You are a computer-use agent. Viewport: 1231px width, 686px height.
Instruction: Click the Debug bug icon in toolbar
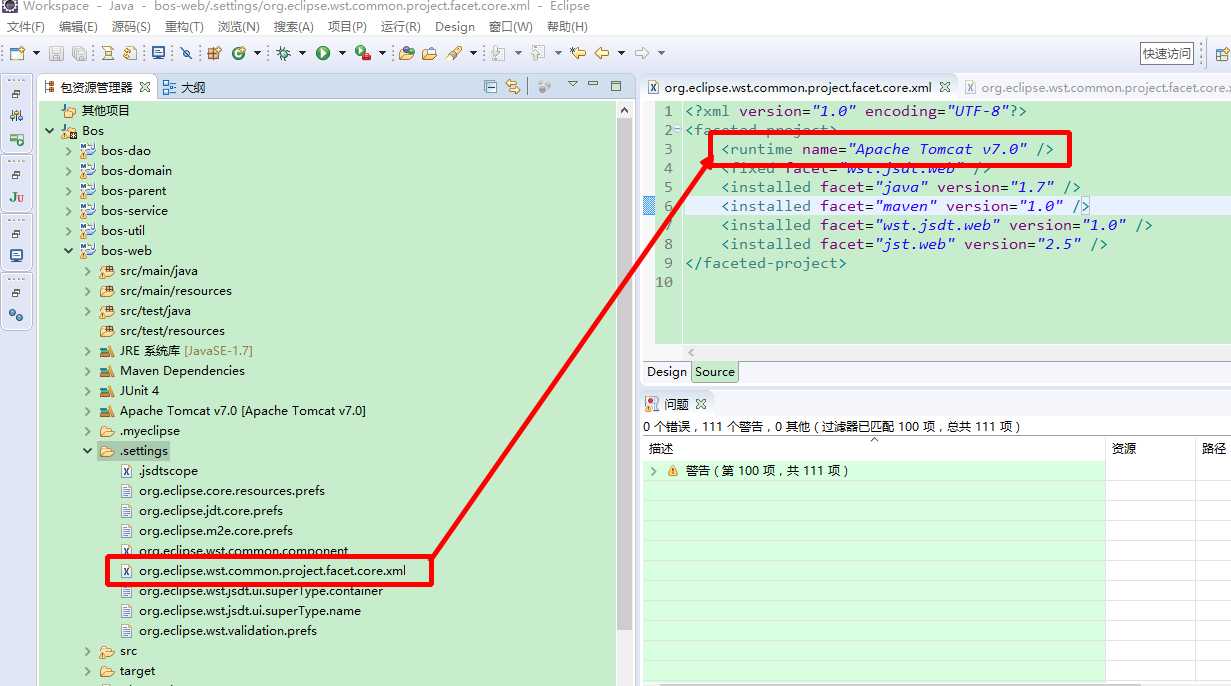click(284, 53)
